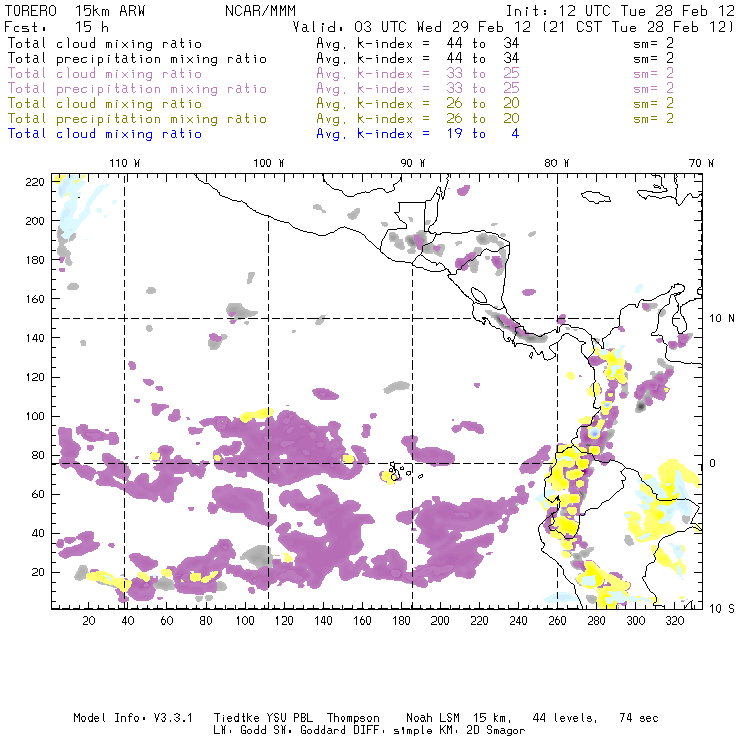Select the "Noah LSM" footer text
The height and width of the screenshot is (740, 740).
pyautogui.click(x=433, y=718)
